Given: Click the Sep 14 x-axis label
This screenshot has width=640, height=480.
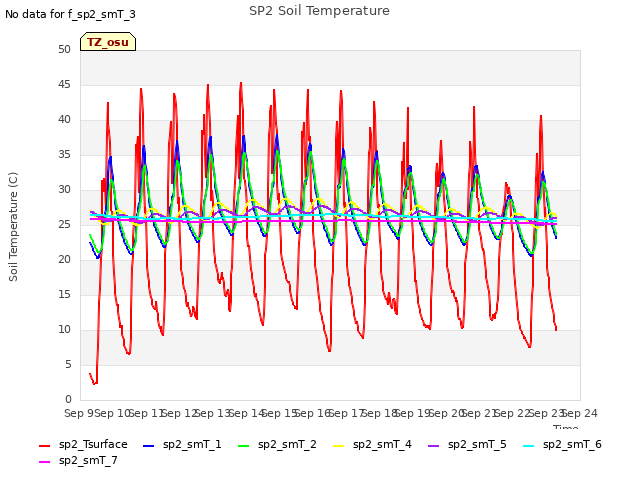Looking at the screenshot, I should pos(247,413).
